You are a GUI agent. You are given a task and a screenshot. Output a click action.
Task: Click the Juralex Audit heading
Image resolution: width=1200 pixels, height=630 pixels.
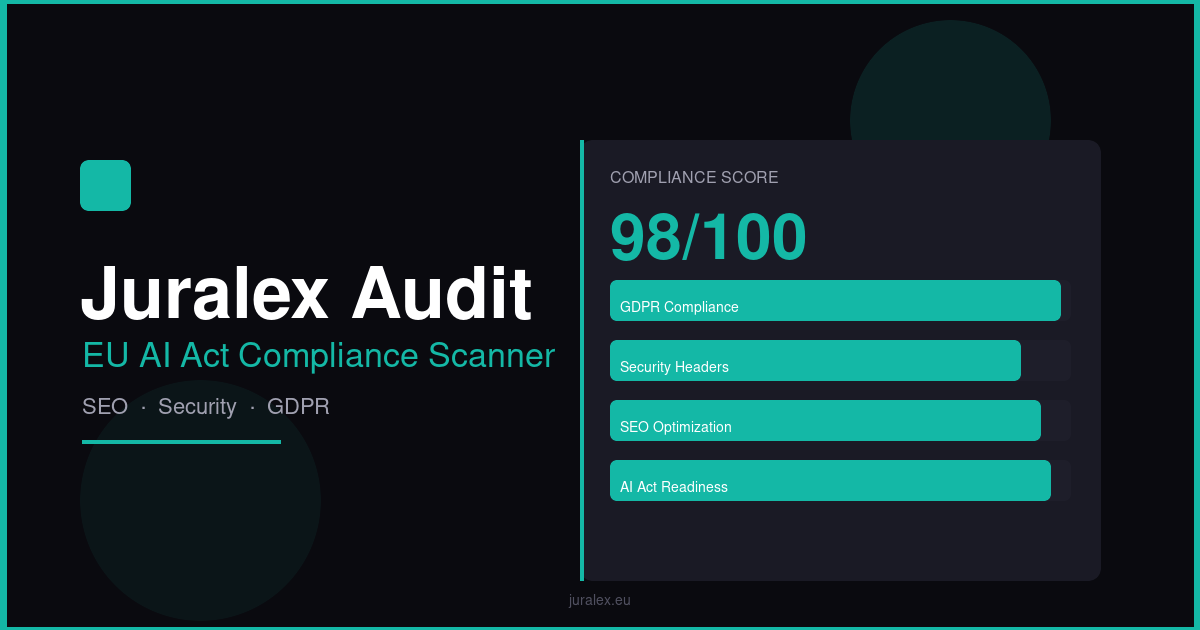(305, 293)
